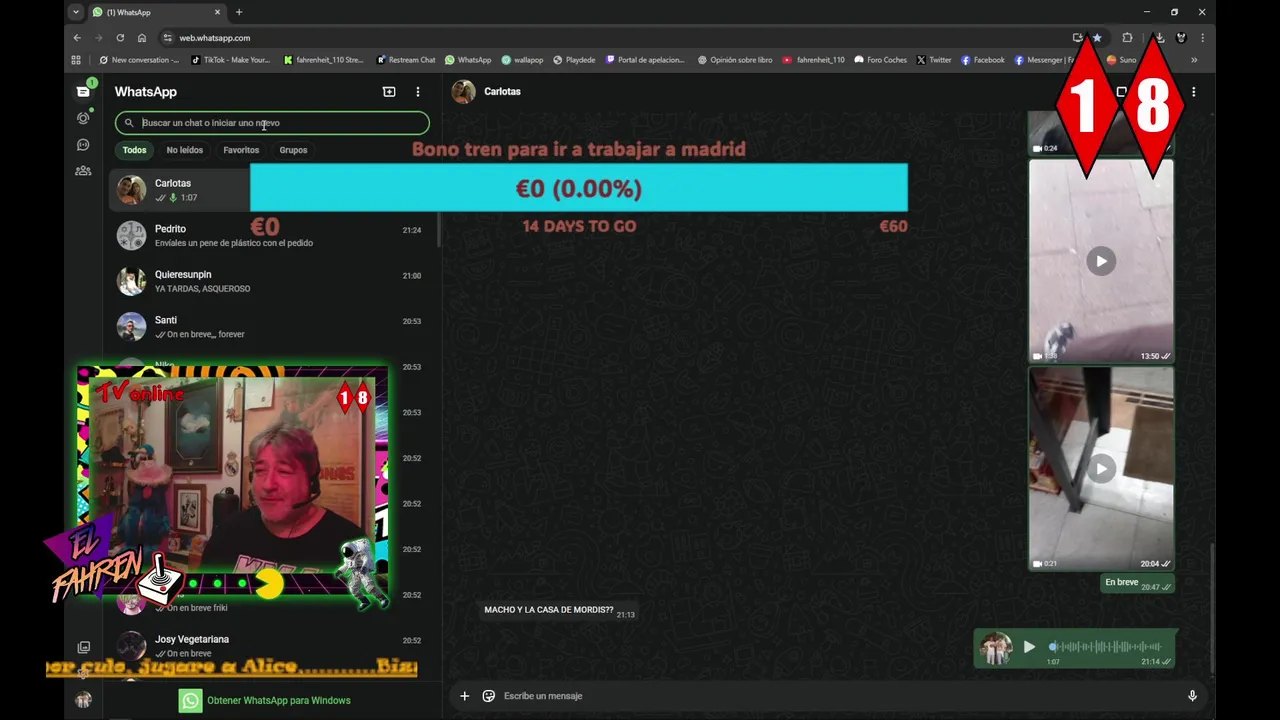Click the microphone voice record icon

tap(1192, 696)
